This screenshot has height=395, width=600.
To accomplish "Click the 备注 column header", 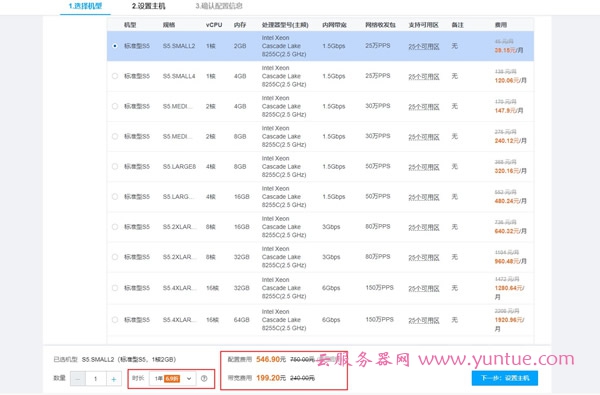I will click(457, 25).
